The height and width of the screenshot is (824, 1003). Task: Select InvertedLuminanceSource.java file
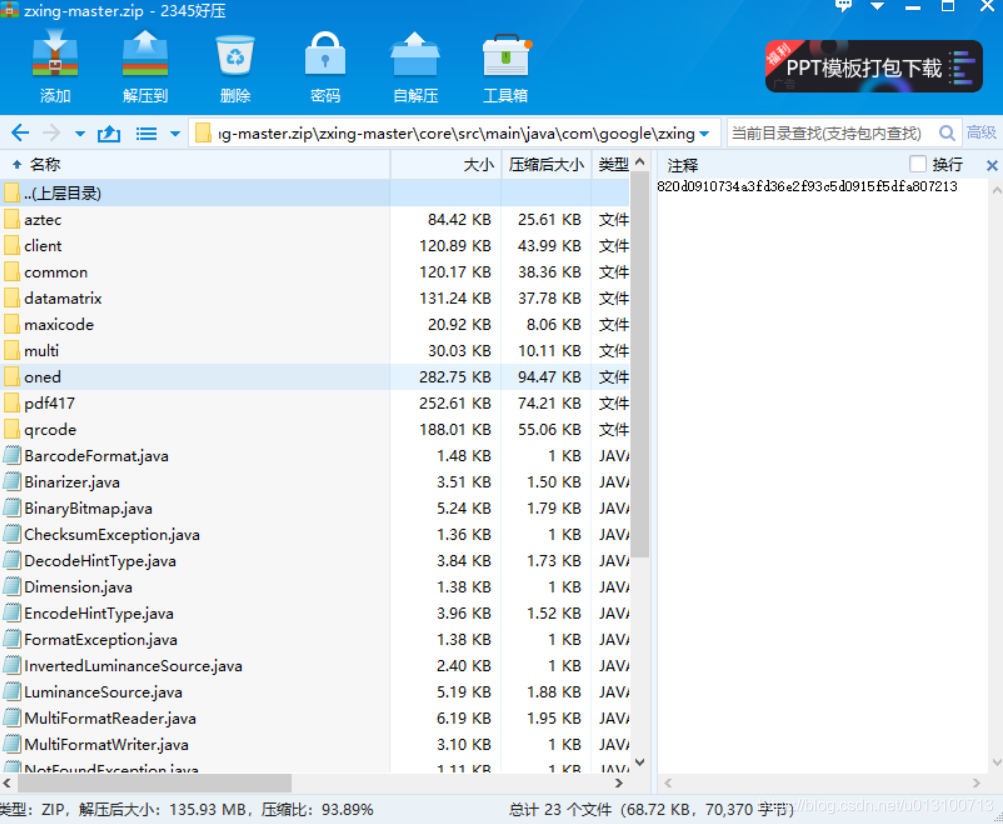tap(315, 665)
